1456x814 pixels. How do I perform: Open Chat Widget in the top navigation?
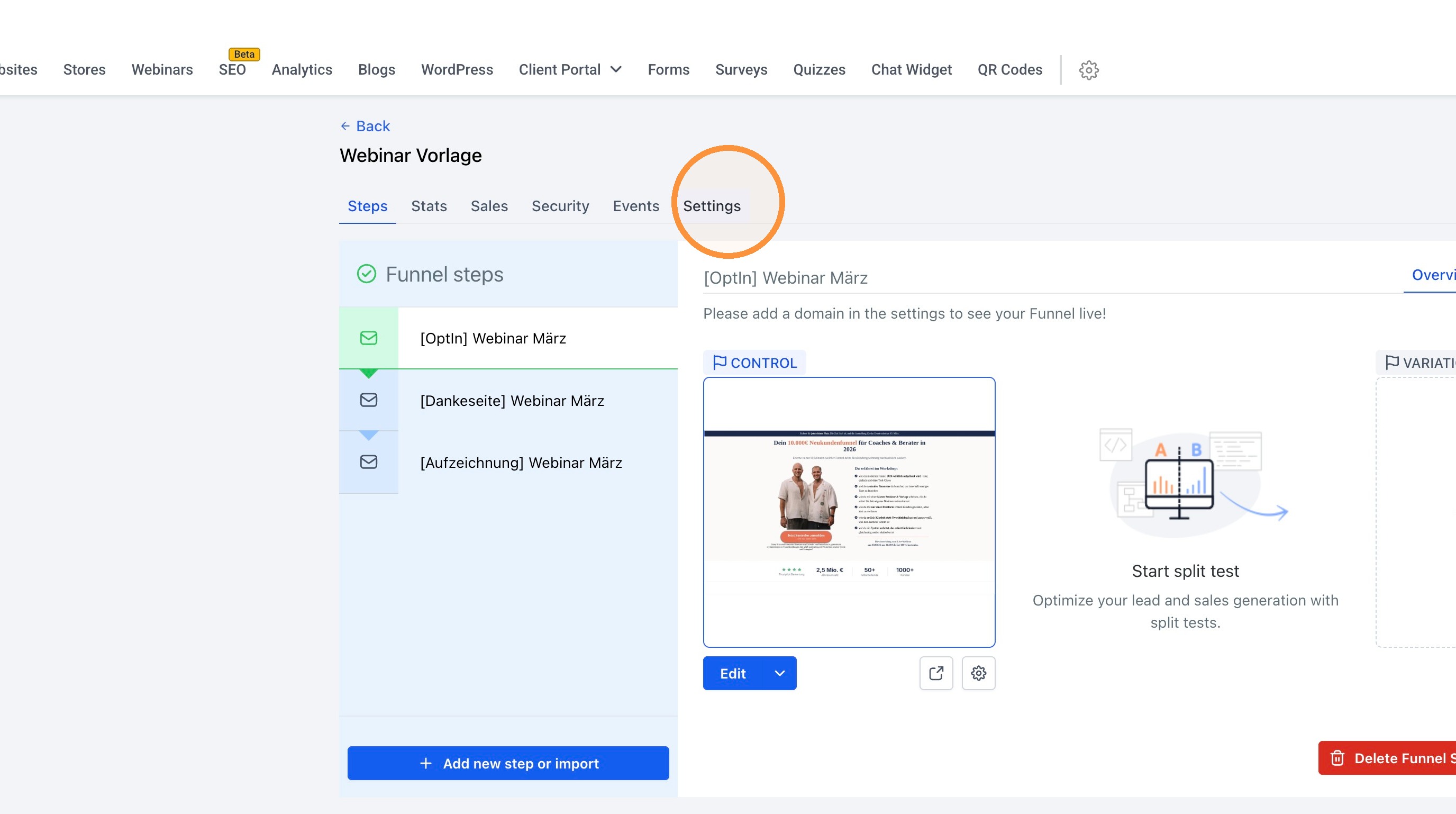[911, 69]
